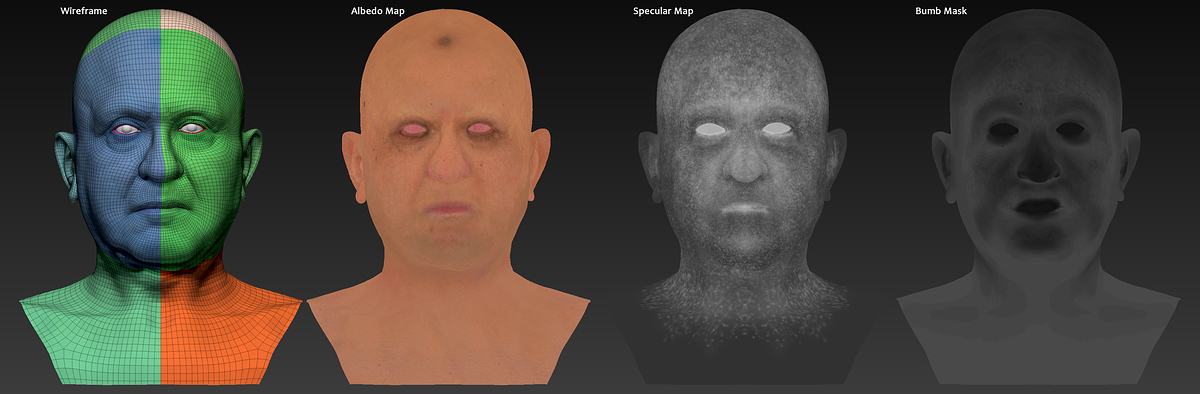Image resolution: width=1200 pixels, height=394 pixels.
Task: Click the Wireframe label text
Action: [x=84, y=10]
